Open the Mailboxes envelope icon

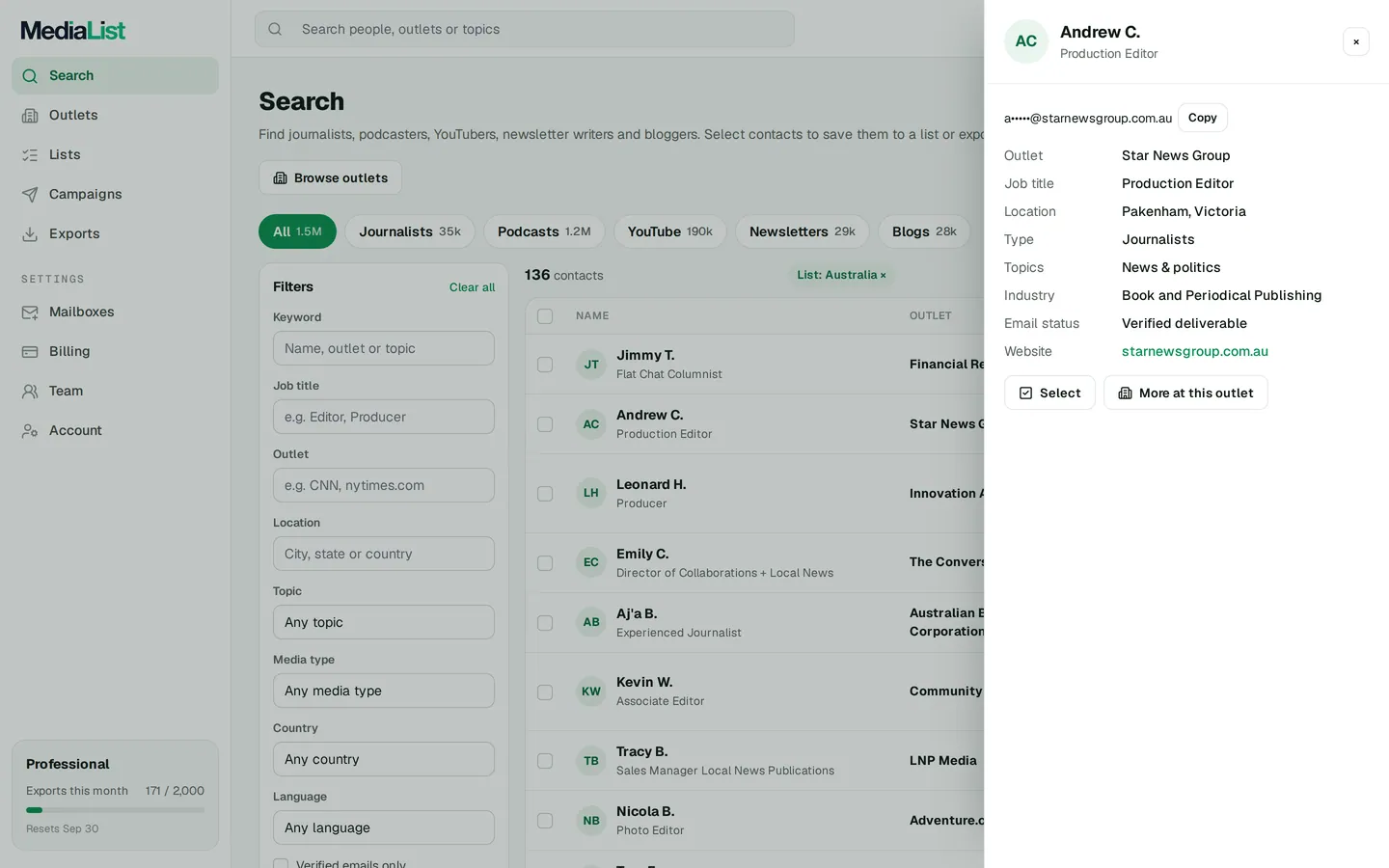click(x=30, y=312)
